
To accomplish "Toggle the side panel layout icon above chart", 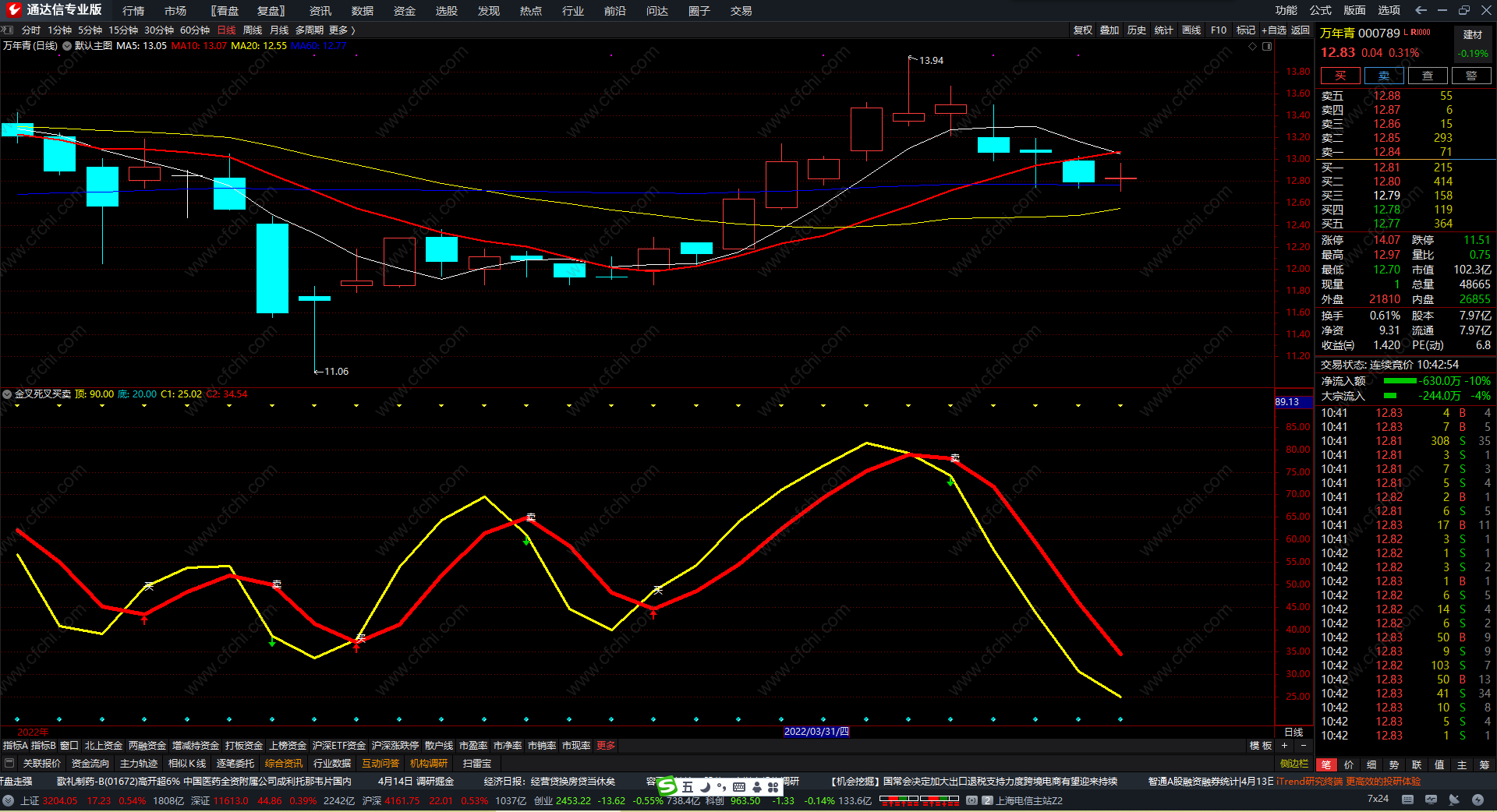I will (1267, 46).
